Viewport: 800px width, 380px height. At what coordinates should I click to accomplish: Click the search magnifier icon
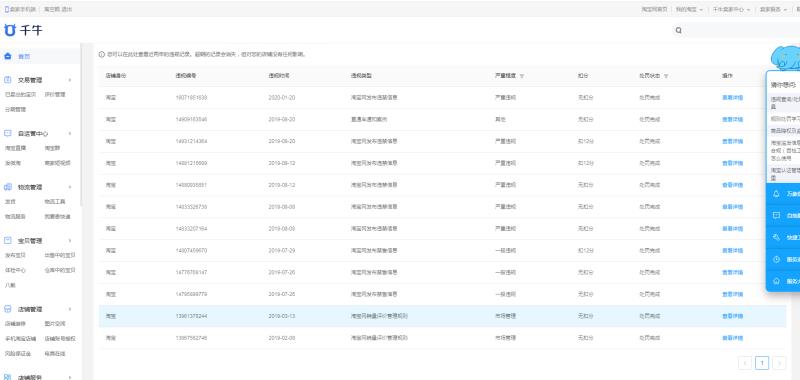coord(679,30)
